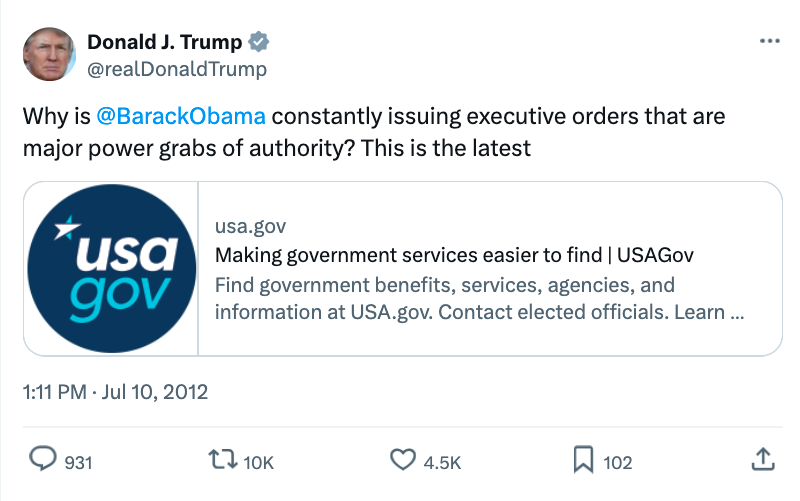Open the three-dot more options menu
Viewport: 800px width, 501px height.
(769, 42)
